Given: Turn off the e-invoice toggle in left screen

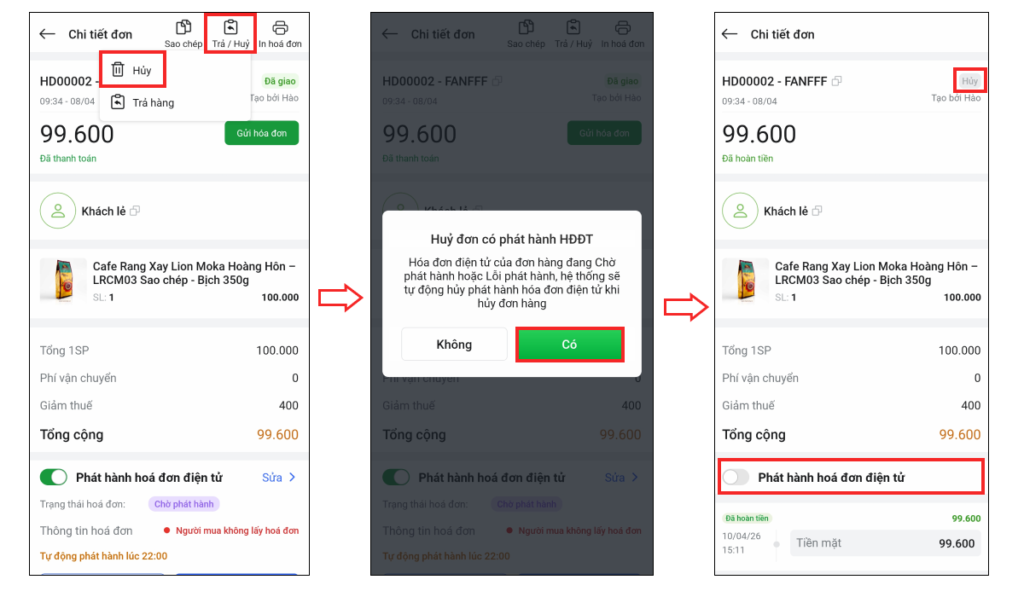Looking at the screenshot, I should [53, 478].
